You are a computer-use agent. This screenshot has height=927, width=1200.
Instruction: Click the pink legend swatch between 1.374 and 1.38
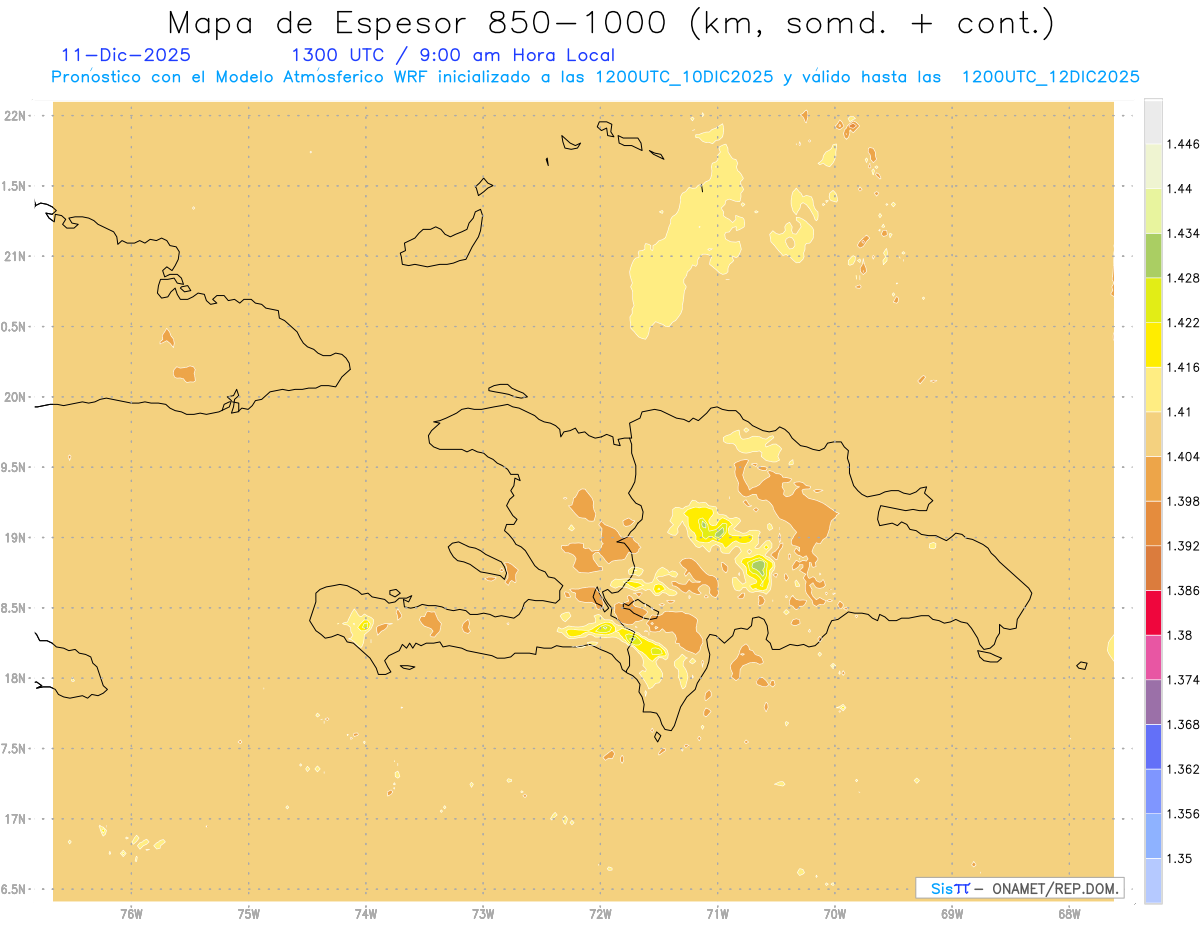click(1153, 657)
